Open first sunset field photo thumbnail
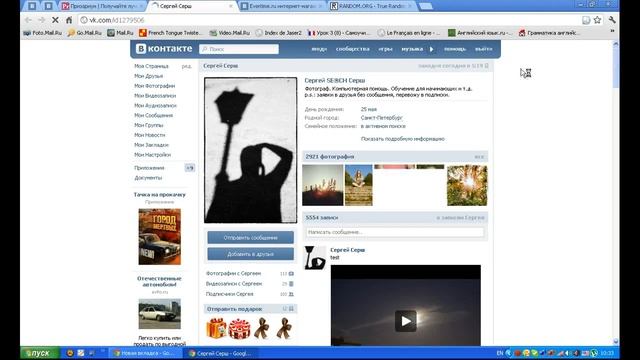640x360 pixels. (323, 185)
